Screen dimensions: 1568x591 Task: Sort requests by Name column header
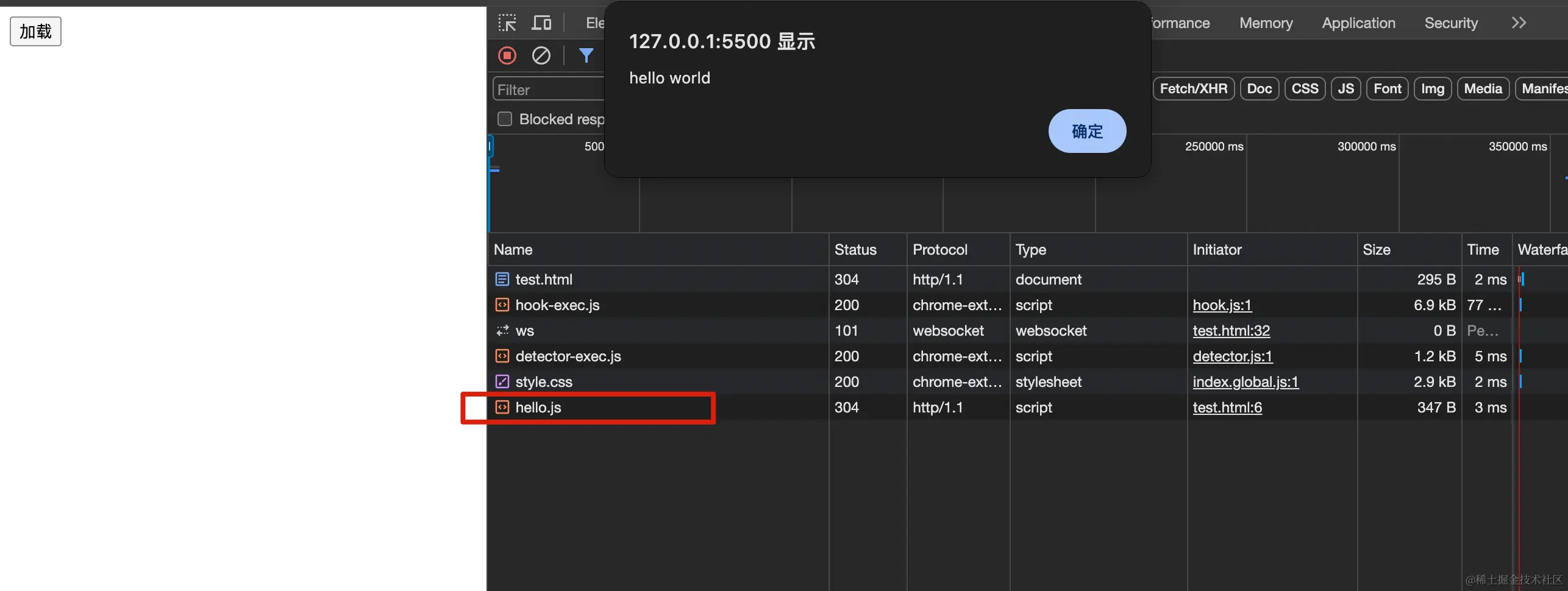click(658, 250)
